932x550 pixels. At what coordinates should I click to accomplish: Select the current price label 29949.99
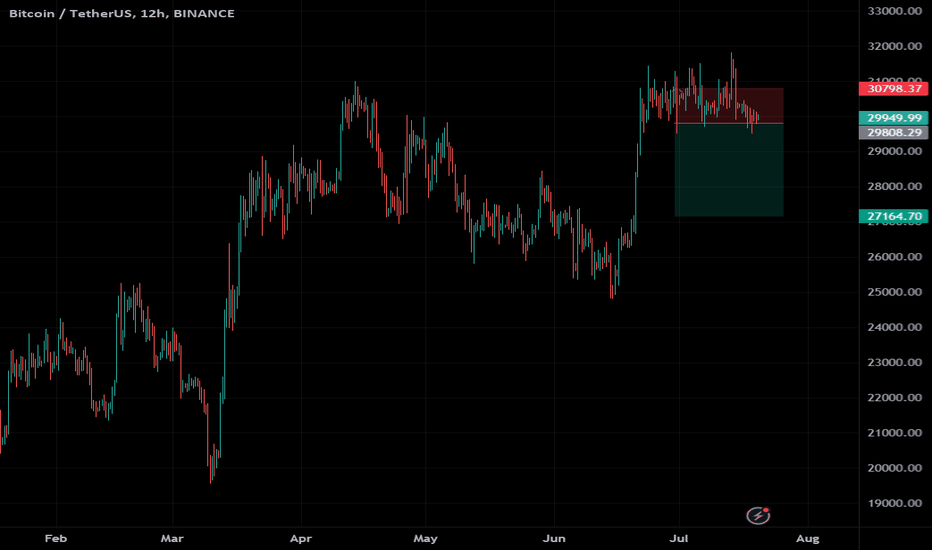point(893,118)
